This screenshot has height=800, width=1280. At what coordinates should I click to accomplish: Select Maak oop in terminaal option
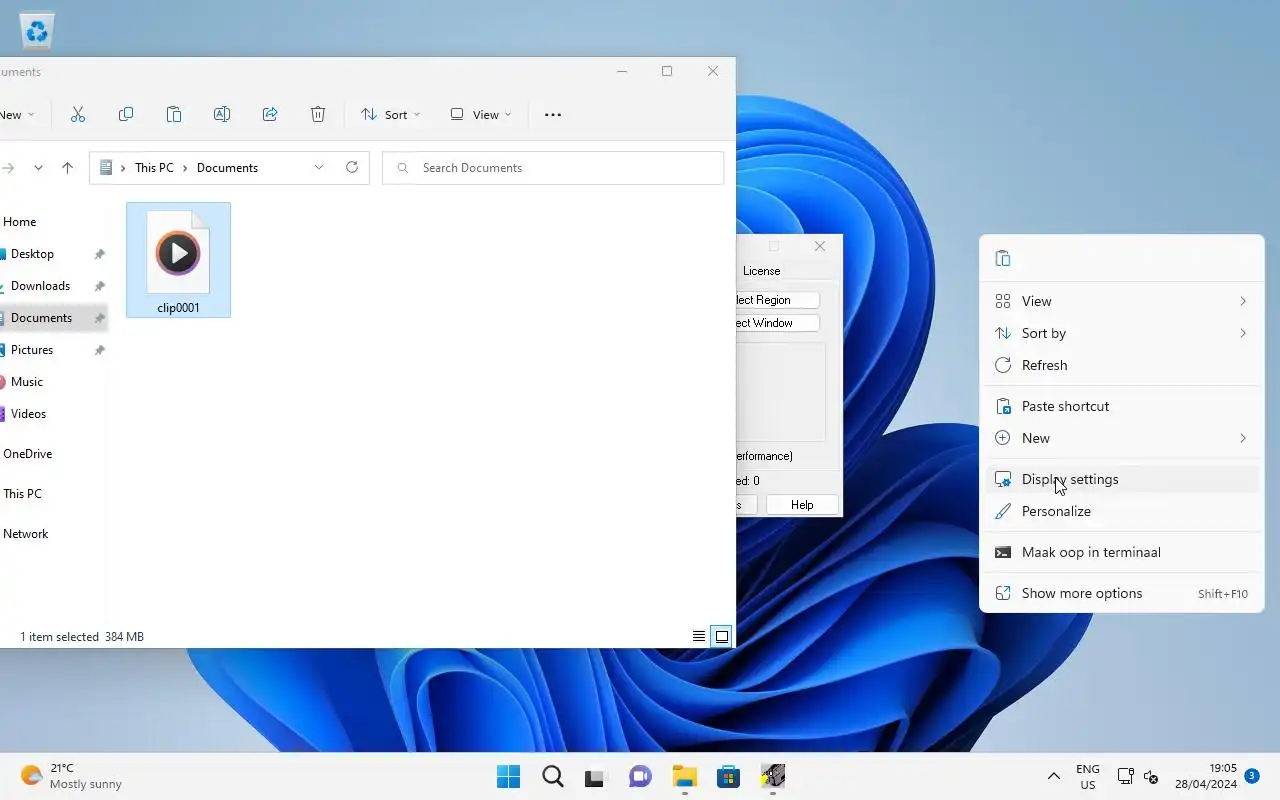(x=1122, y=552)
